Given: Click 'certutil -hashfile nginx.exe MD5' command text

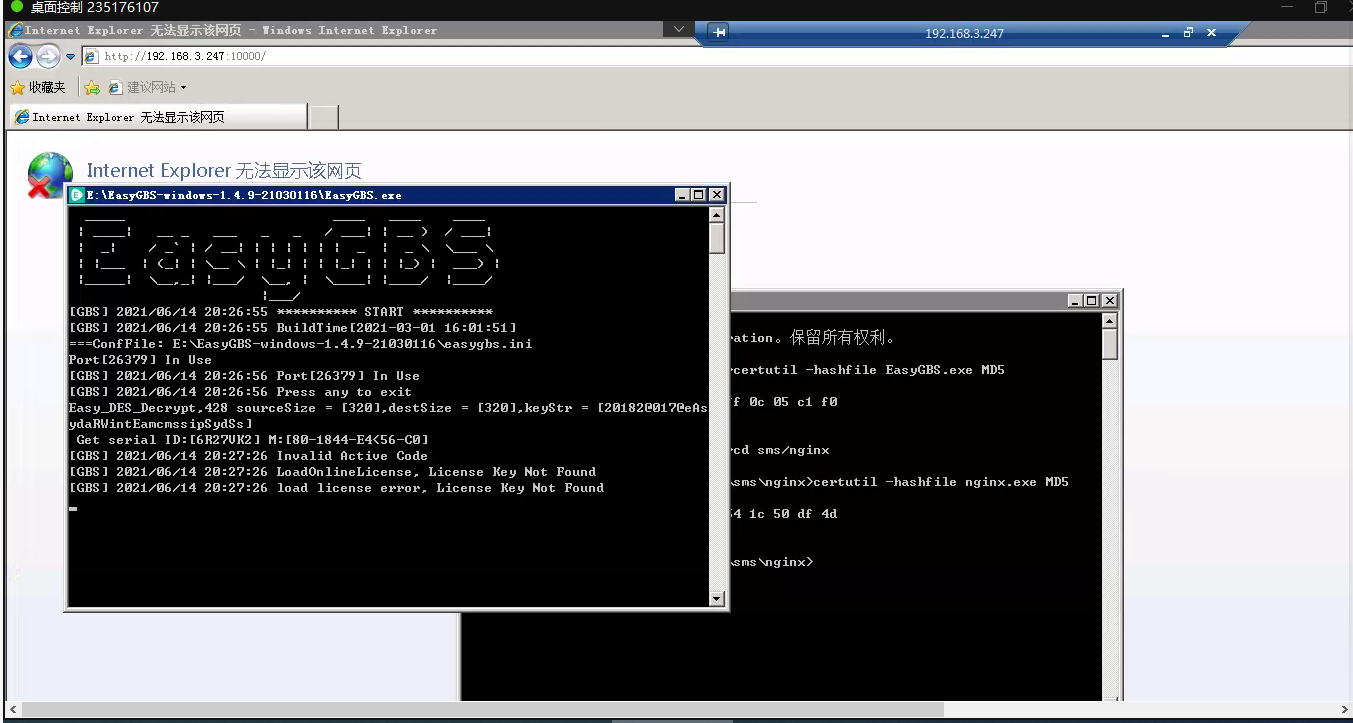Looking at the screenshot, I should pos(942,482).
